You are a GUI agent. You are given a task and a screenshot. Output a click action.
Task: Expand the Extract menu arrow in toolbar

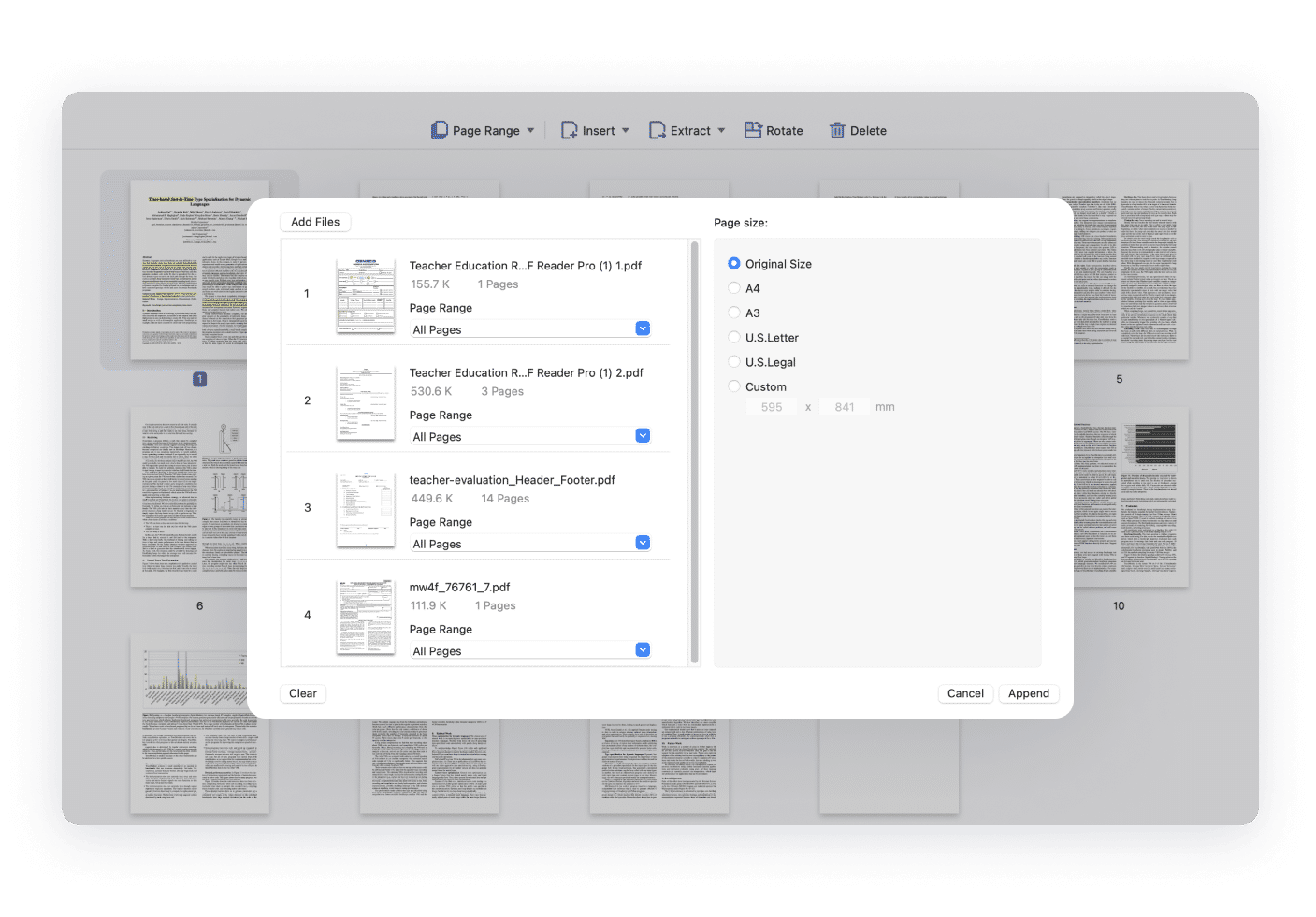tap(721, 131)
